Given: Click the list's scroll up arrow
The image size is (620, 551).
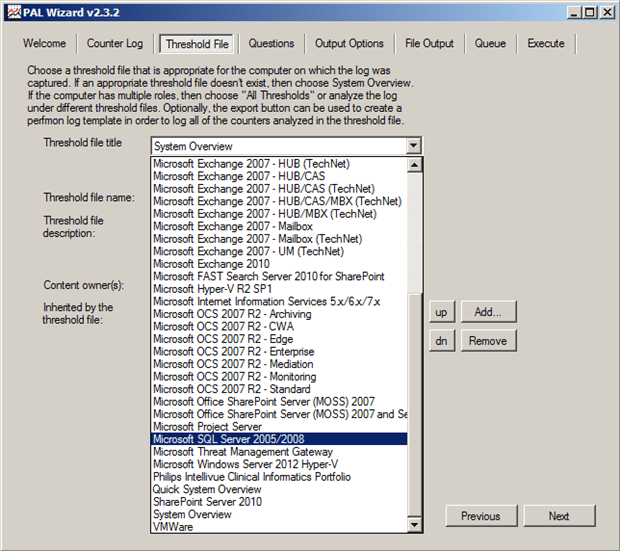Looking at the screenshot, I should (414, 164).
